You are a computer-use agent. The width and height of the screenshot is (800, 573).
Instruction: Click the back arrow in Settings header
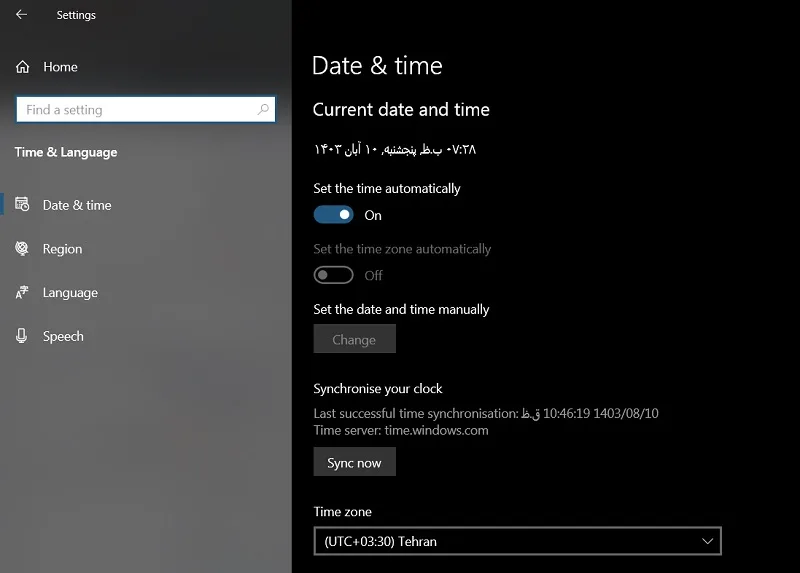[21, 15]
